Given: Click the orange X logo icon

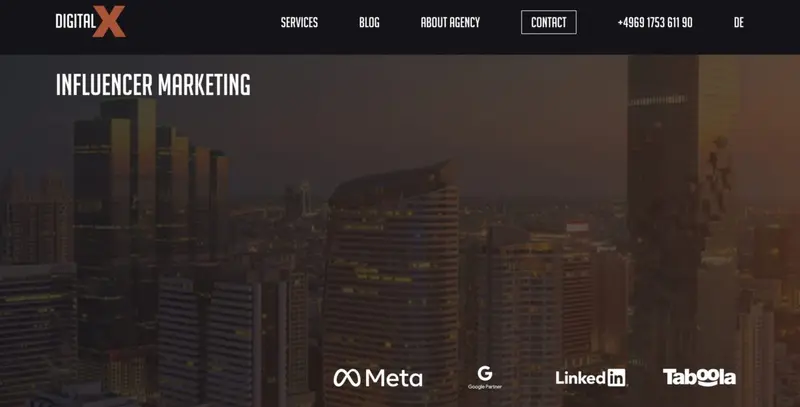Looking at the screenshot, I should coord(109,21).
